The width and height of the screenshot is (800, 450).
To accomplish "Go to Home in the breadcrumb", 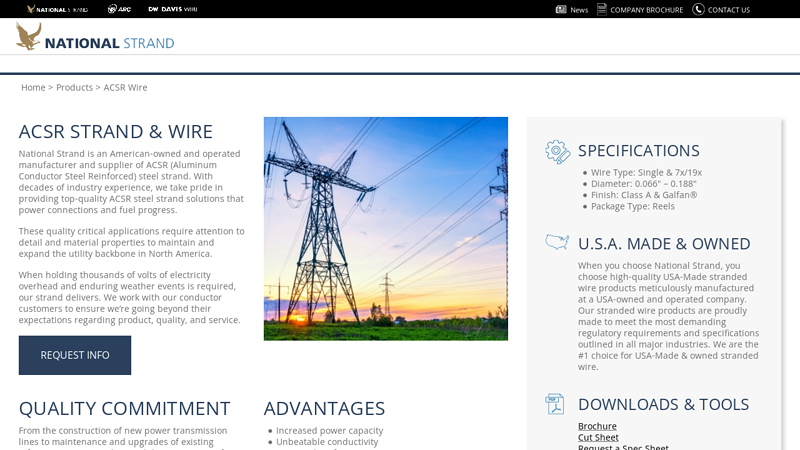I will (x=33, y=87).
